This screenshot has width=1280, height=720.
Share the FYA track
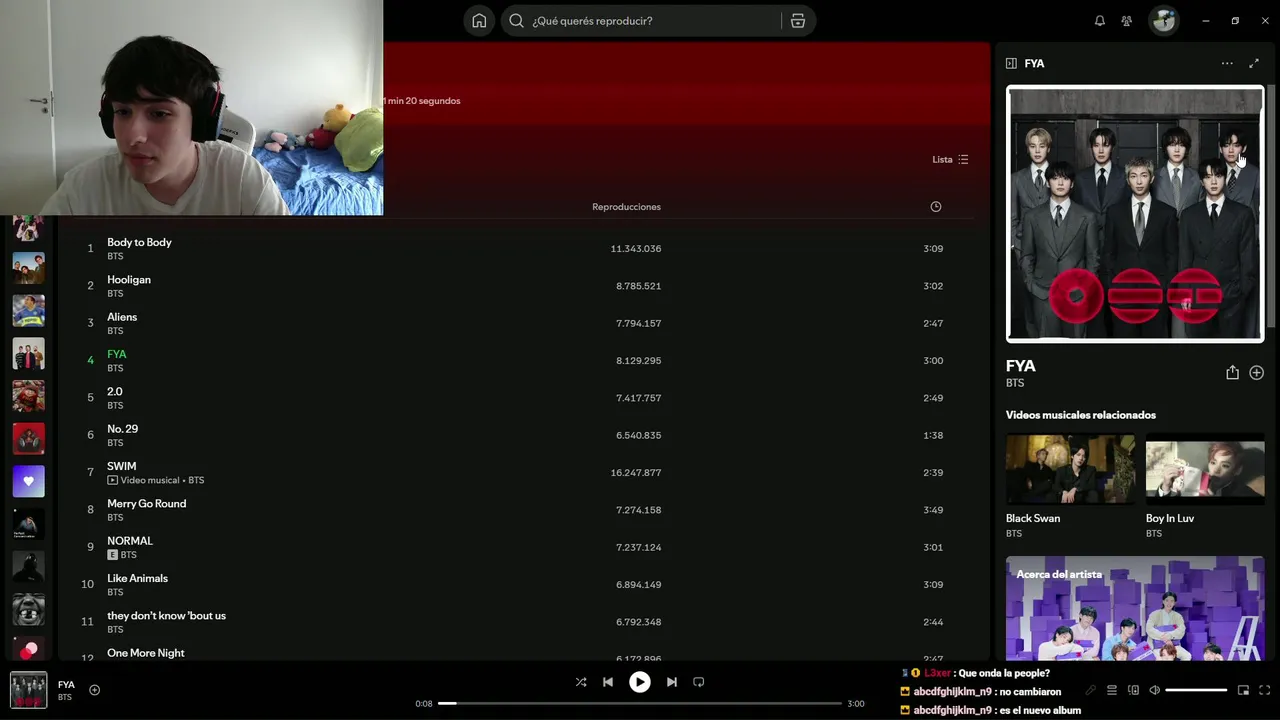tap(1232, 372)
